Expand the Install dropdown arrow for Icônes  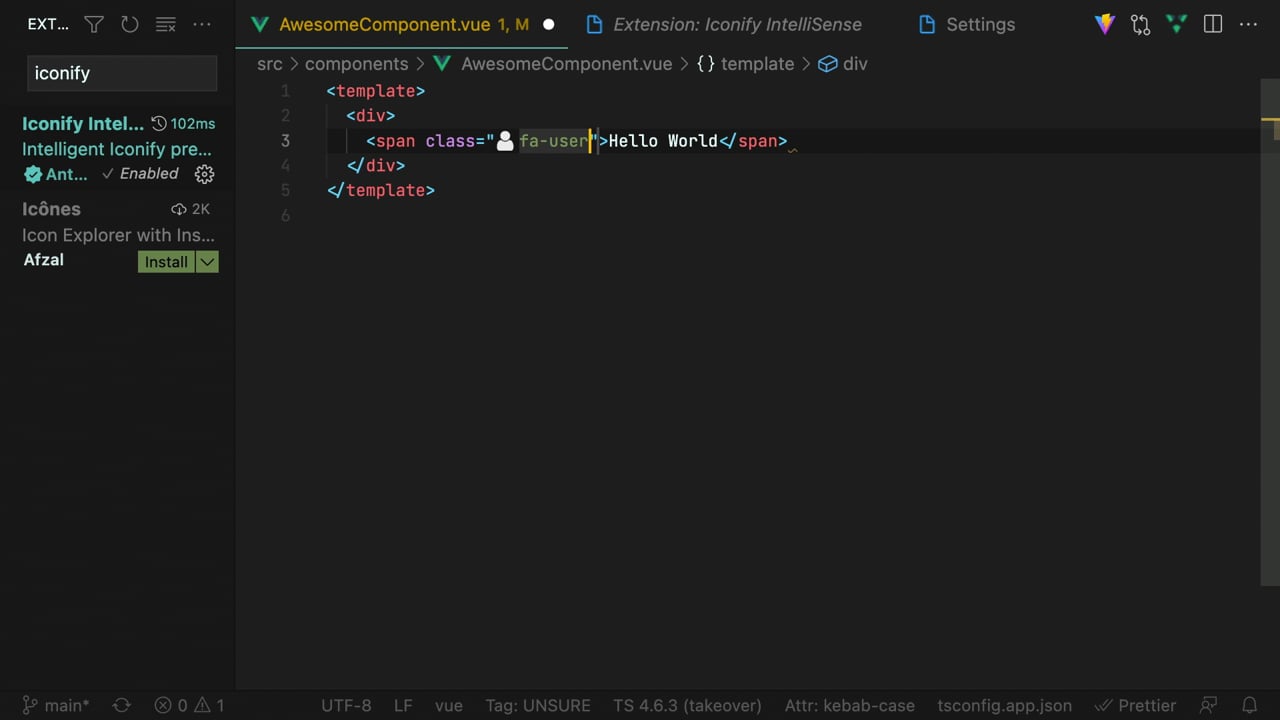[x=207, y=262]
